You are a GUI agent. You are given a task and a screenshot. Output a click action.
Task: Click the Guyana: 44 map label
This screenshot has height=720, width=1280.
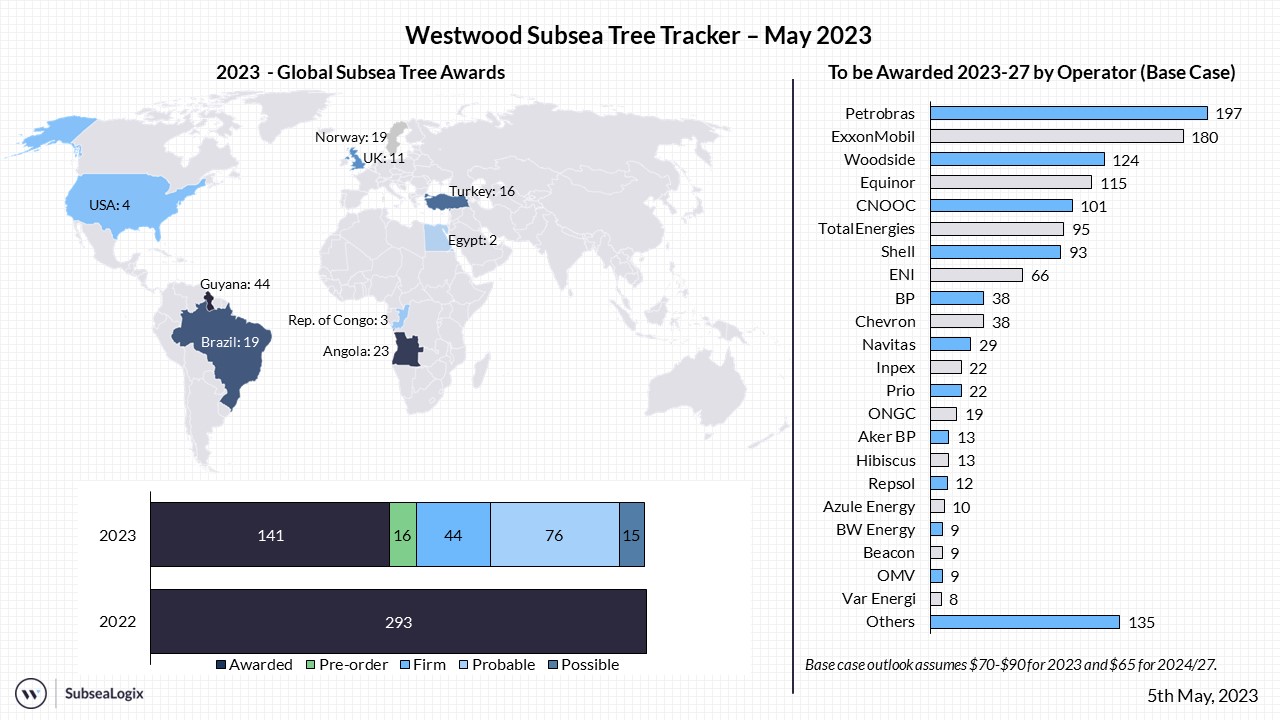point(235,284)
